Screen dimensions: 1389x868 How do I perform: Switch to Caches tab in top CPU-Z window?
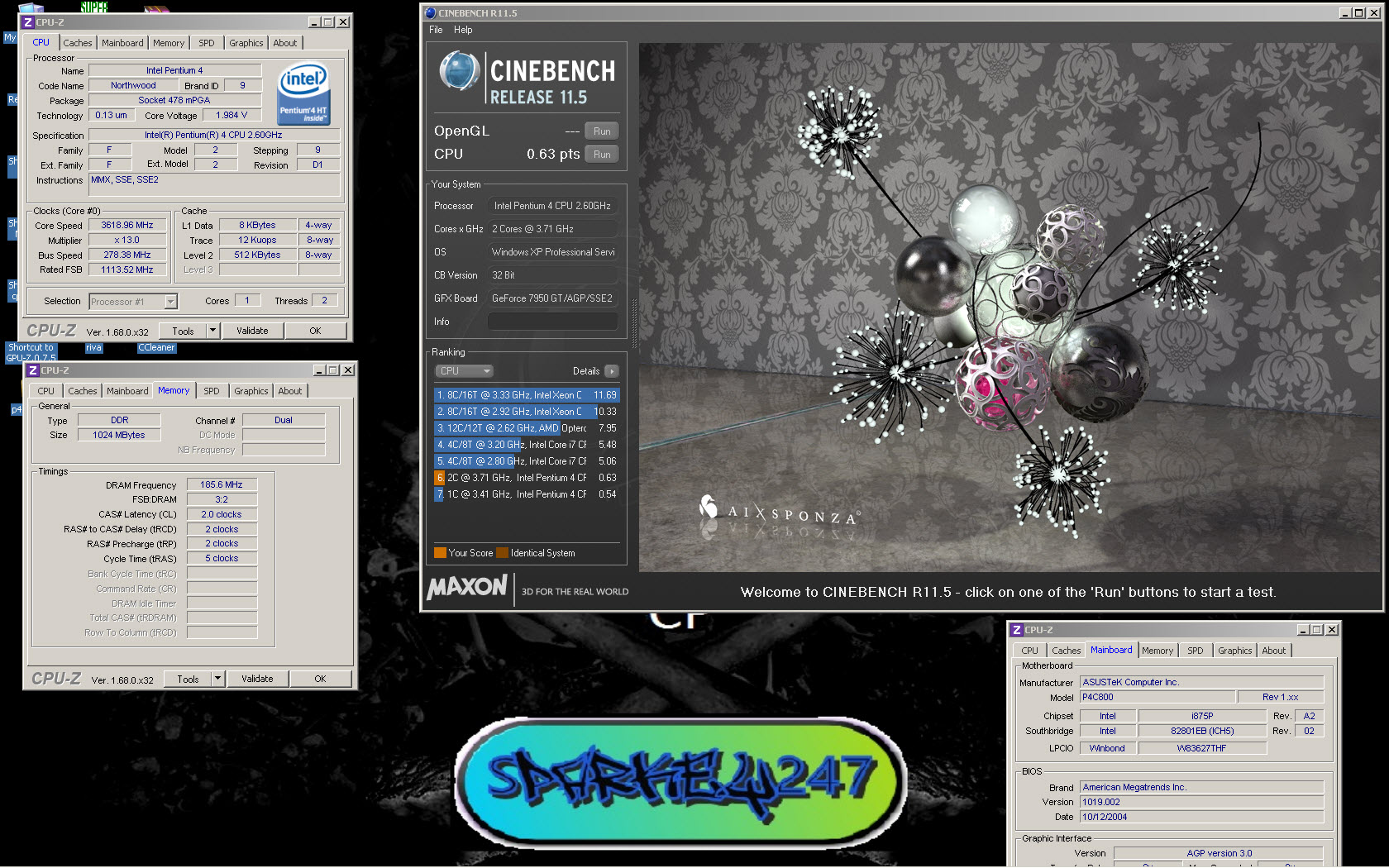click(x=78, y=43)
